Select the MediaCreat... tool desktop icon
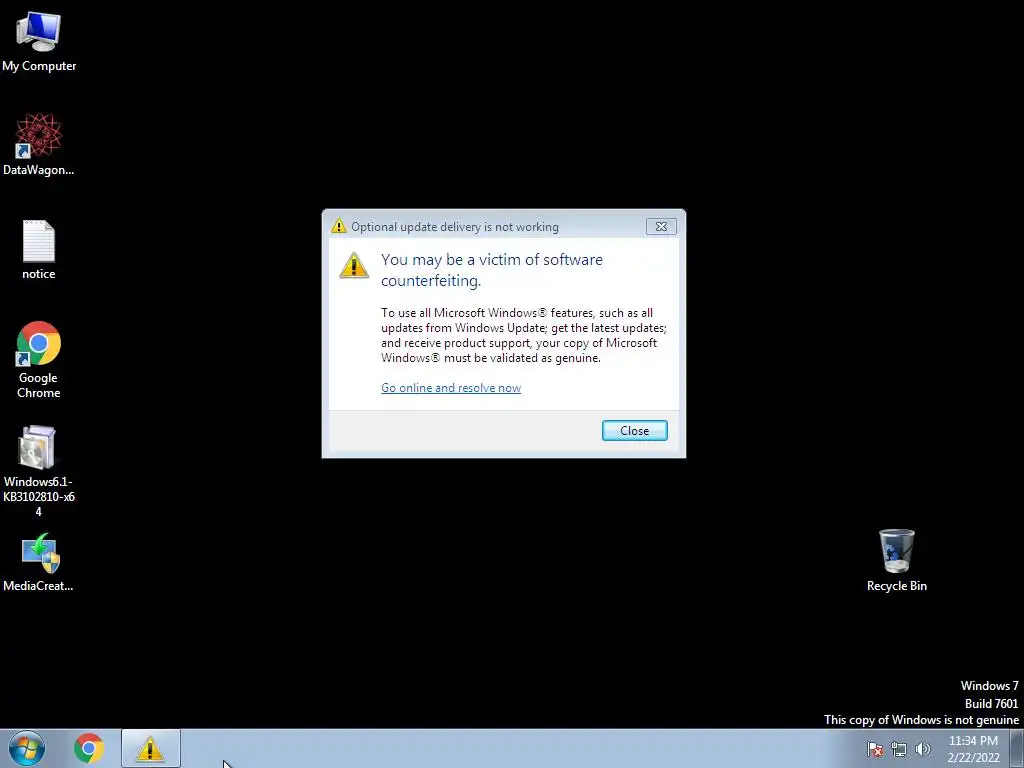This screenshot has width=1024, height=768. coord(39,562)
